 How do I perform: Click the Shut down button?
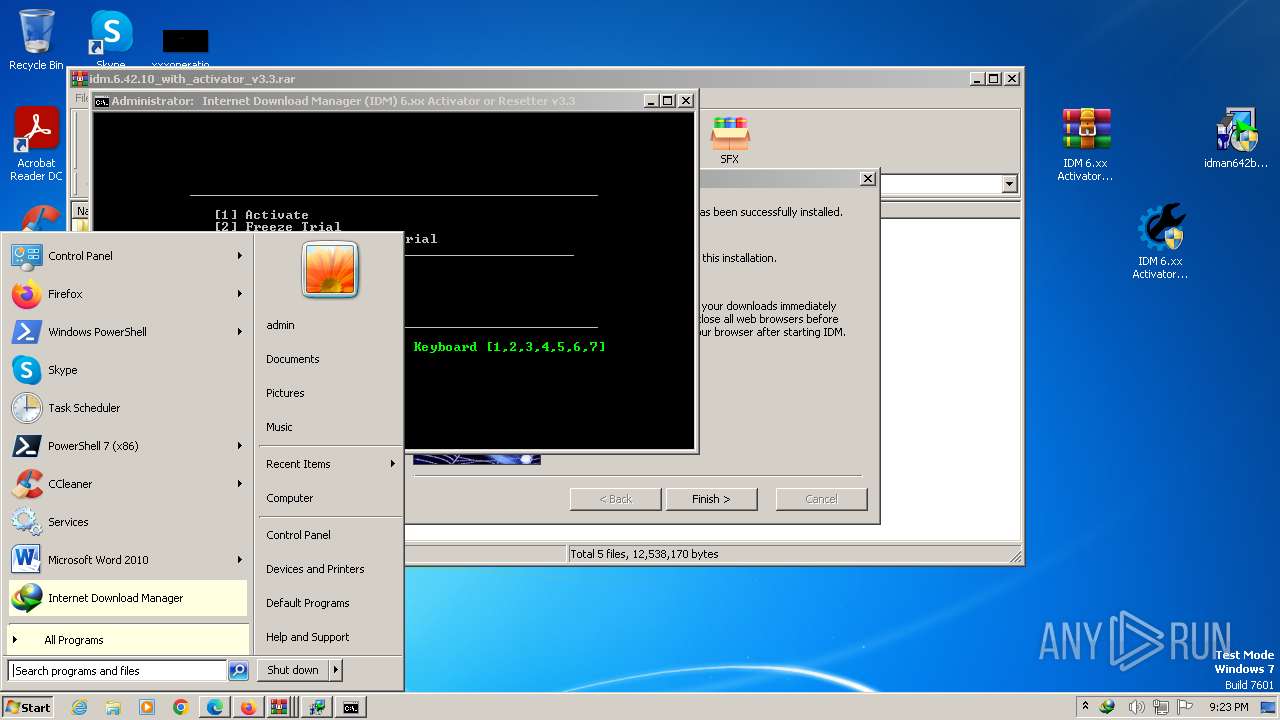tap(293, 670)
